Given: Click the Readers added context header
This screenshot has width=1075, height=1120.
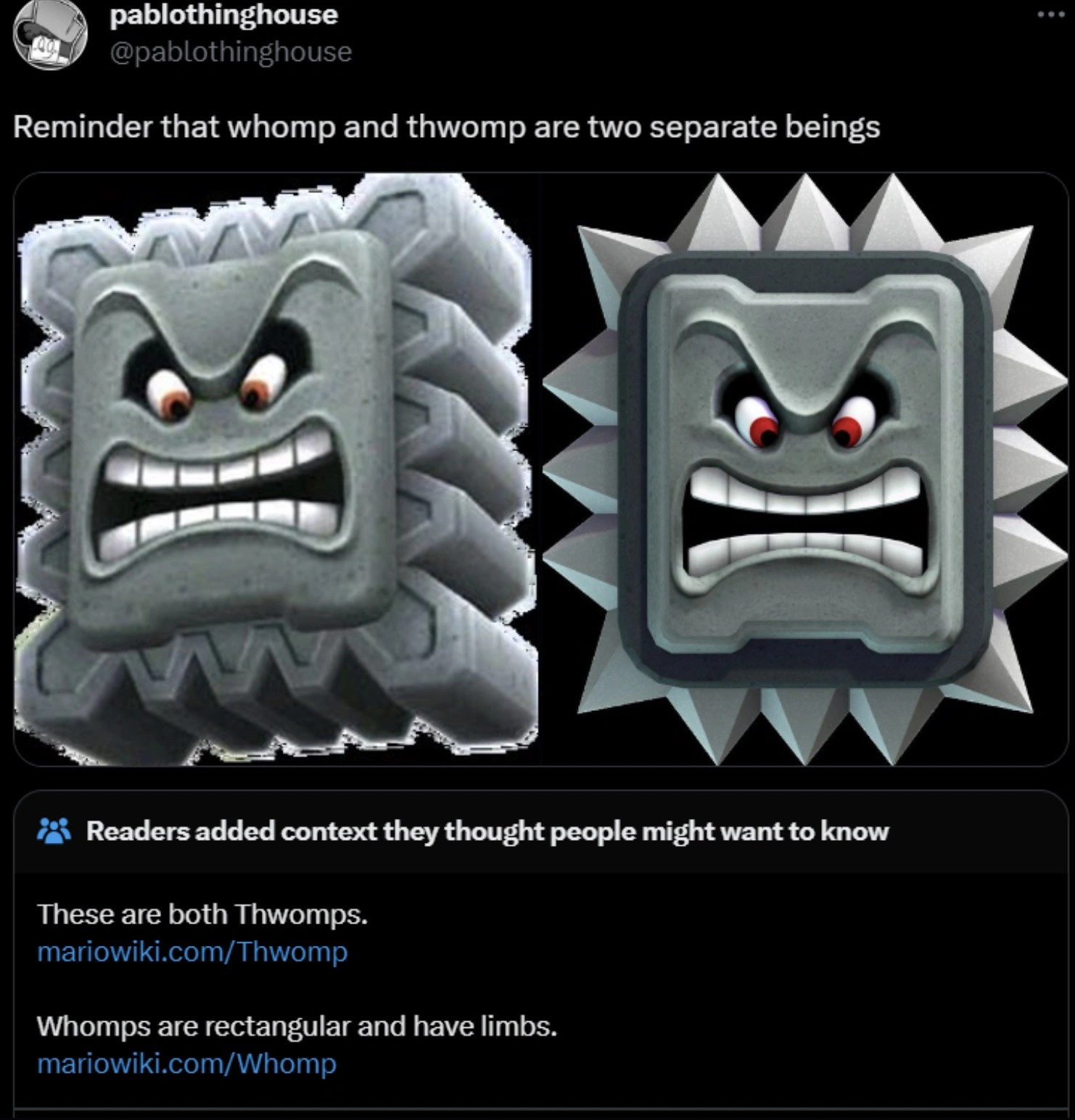Looking at the screenshot, I should coord(487,831).
